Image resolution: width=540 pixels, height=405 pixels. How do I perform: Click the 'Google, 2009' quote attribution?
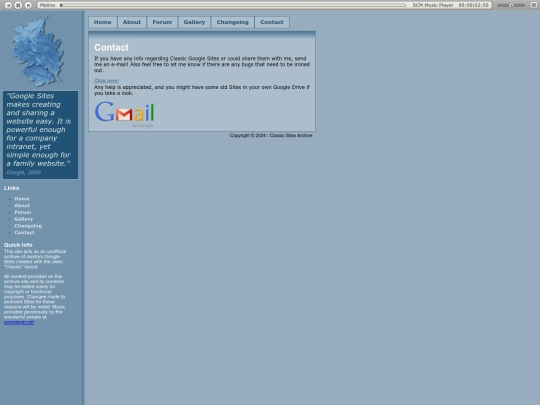click(x=24, y=172)
